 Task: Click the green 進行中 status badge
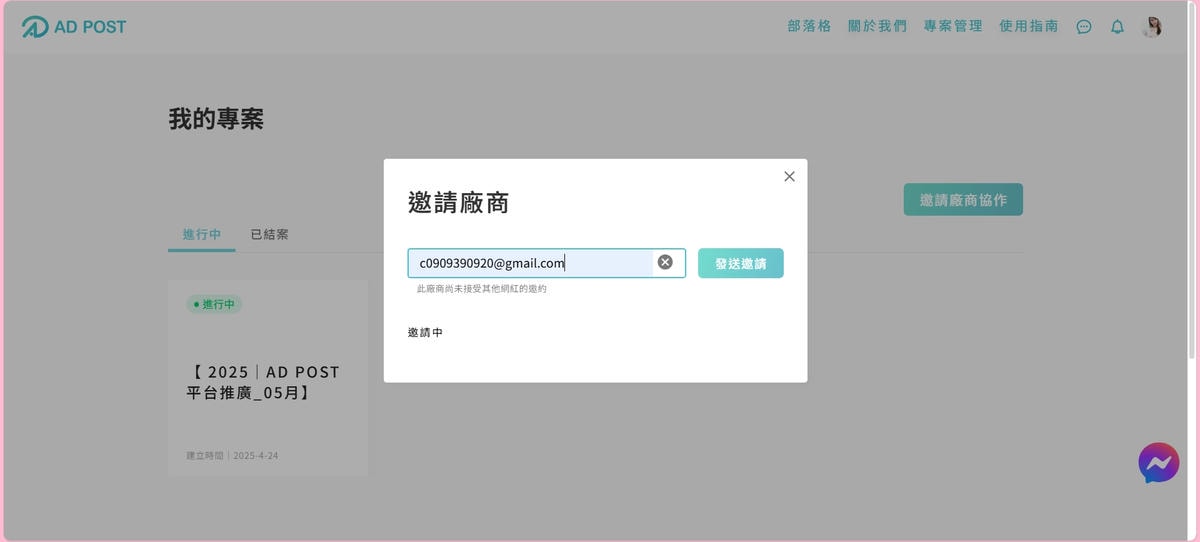(214, 304)
